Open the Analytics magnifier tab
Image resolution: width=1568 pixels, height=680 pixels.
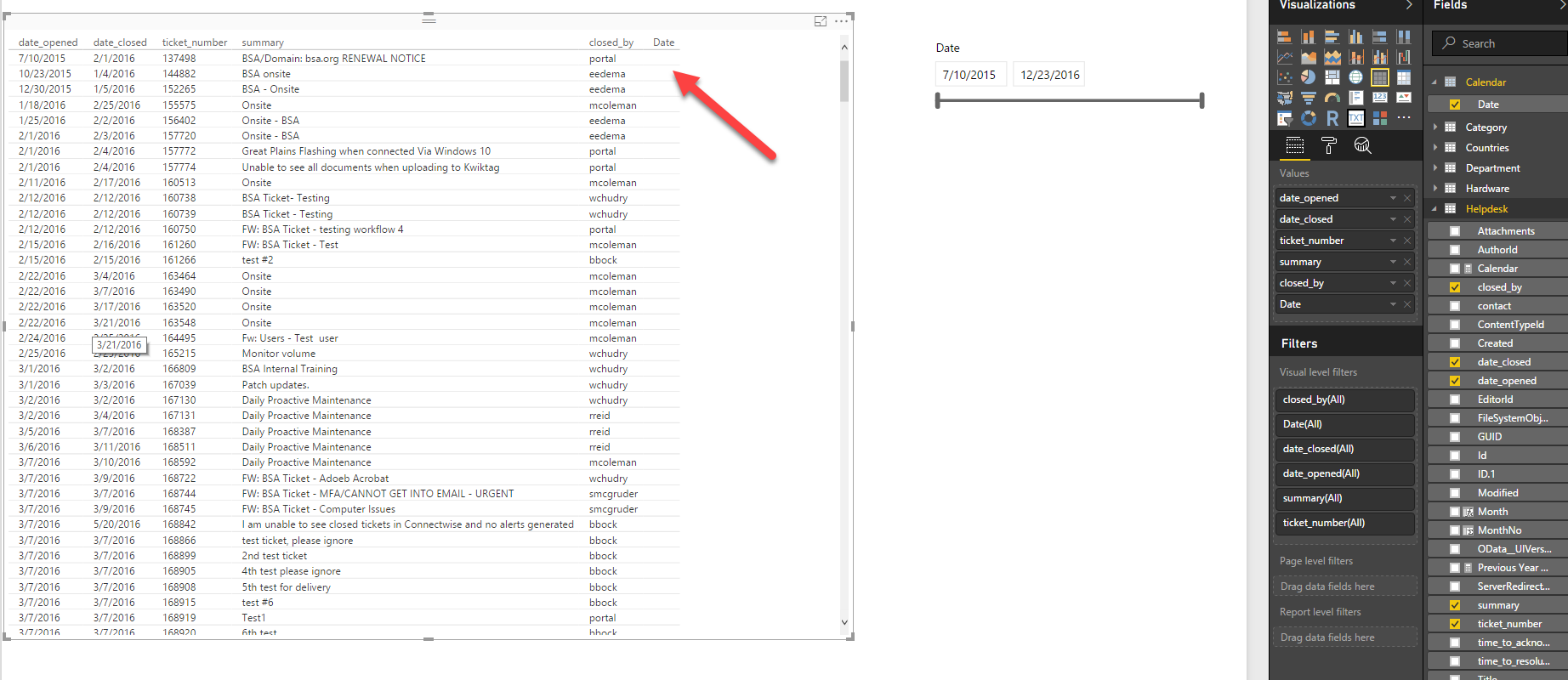pos(1362,145)
